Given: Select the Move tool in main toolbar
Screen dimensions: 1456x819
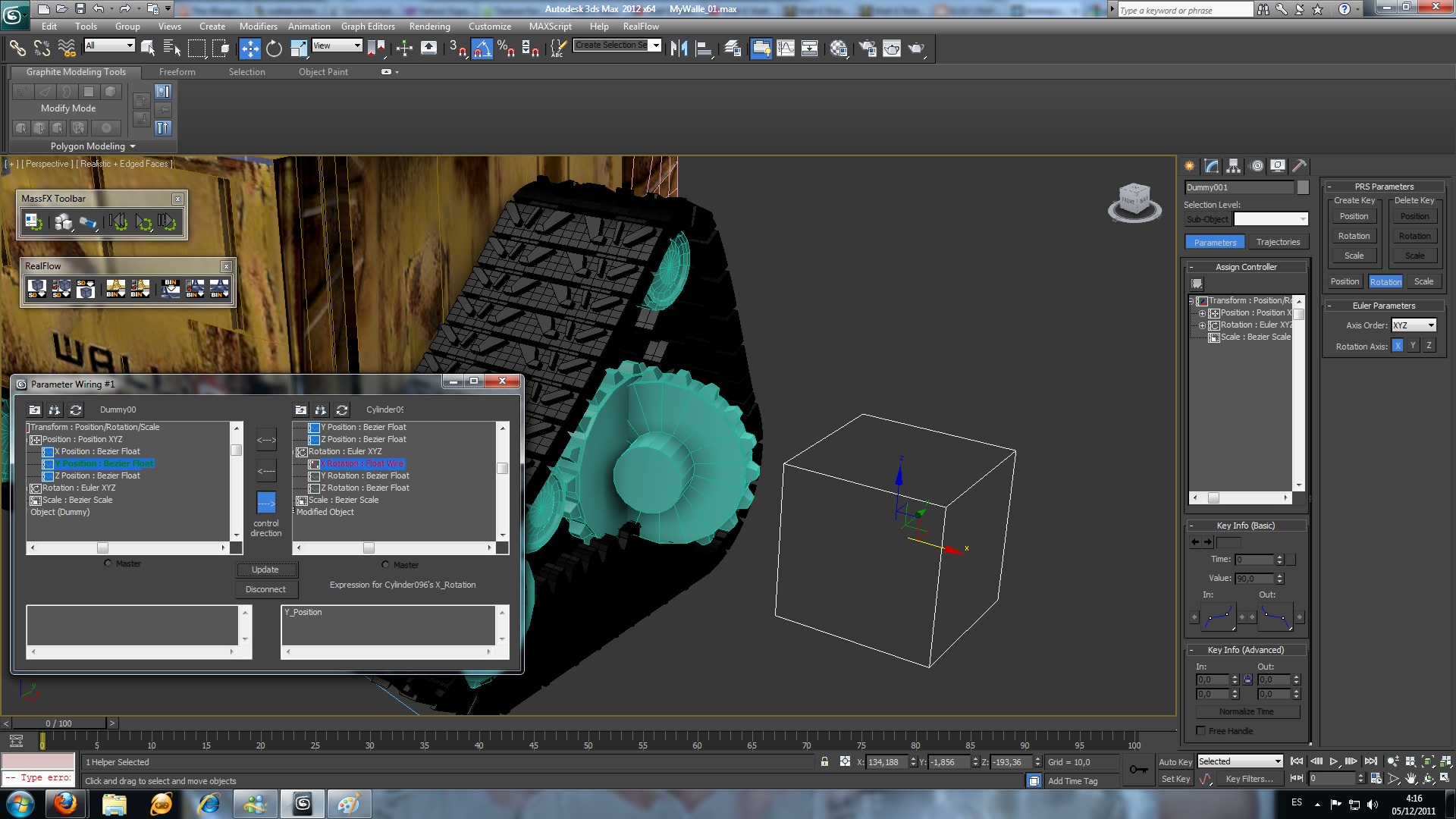Looking at the screenshot, I should pos(249,49).
